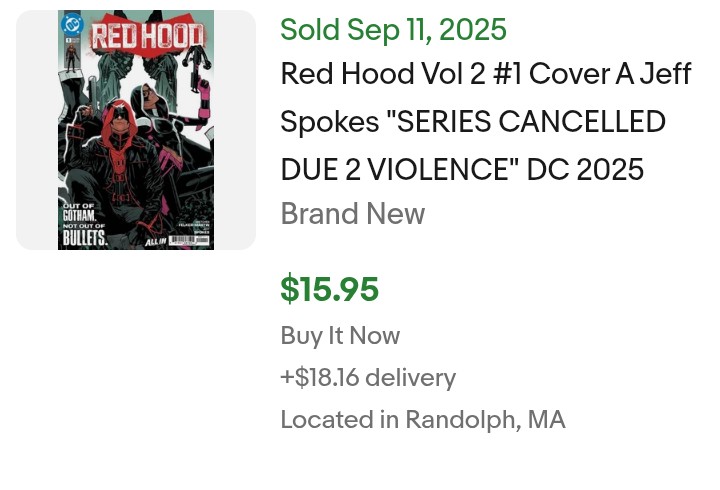Click the '+$18.16 delivery' text
This screenshot has width=720, height=490.
368,378
